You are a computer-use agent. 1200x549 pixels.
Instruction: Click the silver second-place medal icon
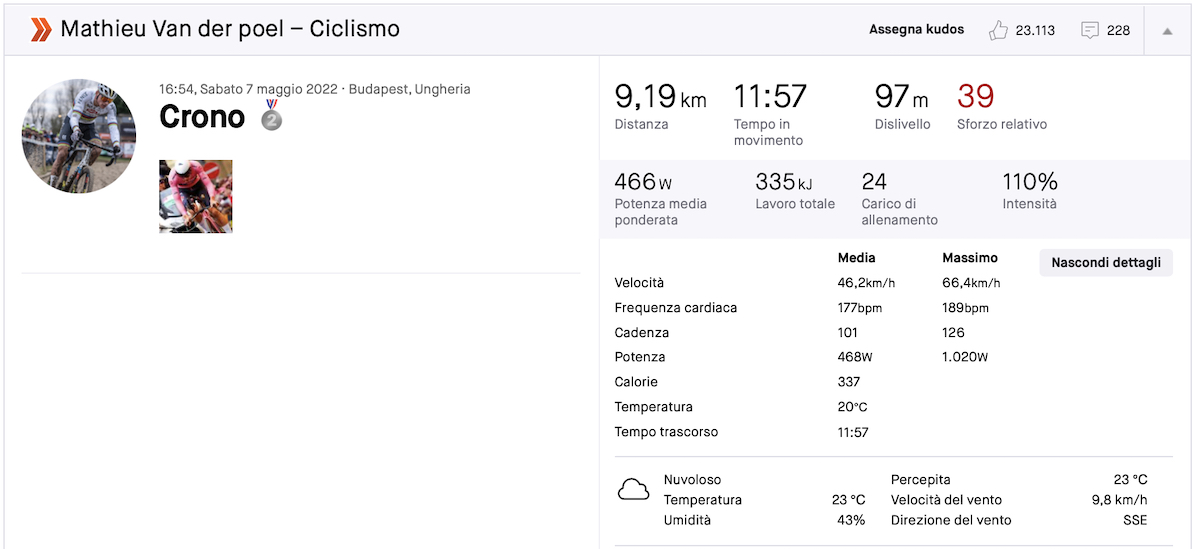tap(272, 116)
